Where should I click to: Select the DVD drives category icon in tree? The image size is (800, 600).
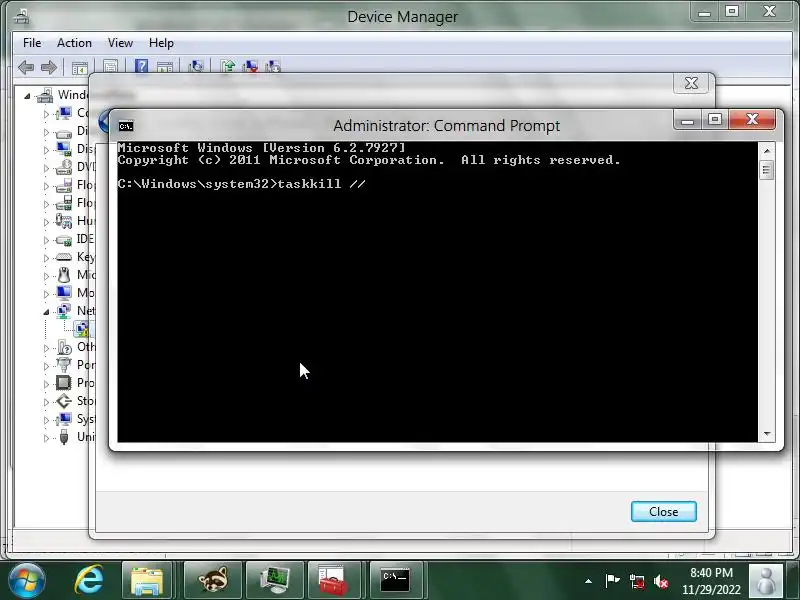[64, 167]
